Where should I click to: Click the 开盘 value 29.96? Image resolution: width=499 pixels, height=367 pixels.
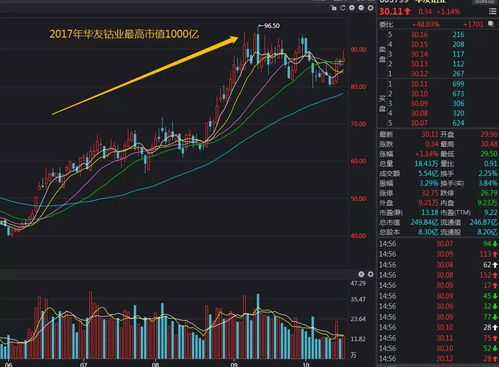[x=489, y=134]
